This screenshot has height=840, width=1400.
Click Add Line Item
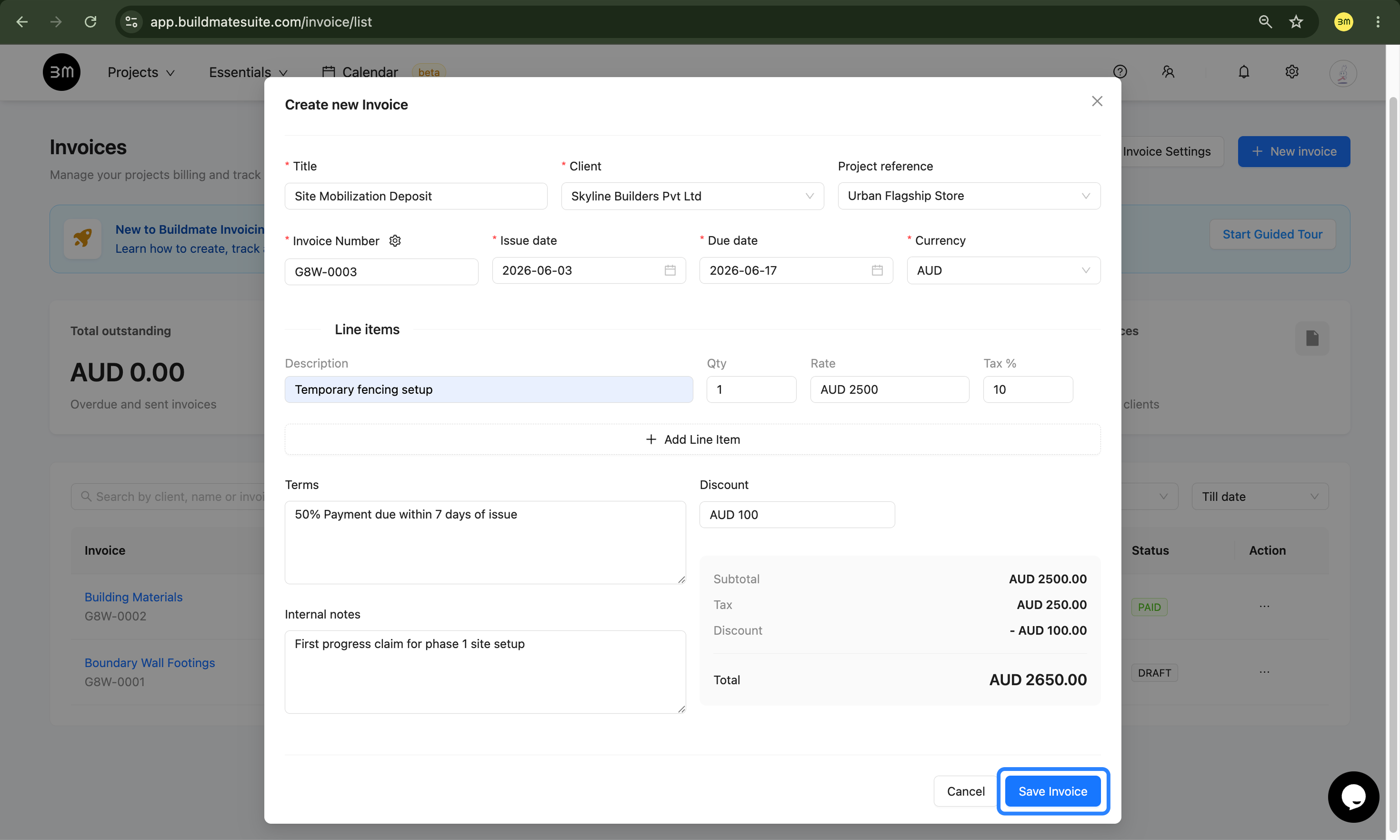point(693,439)
